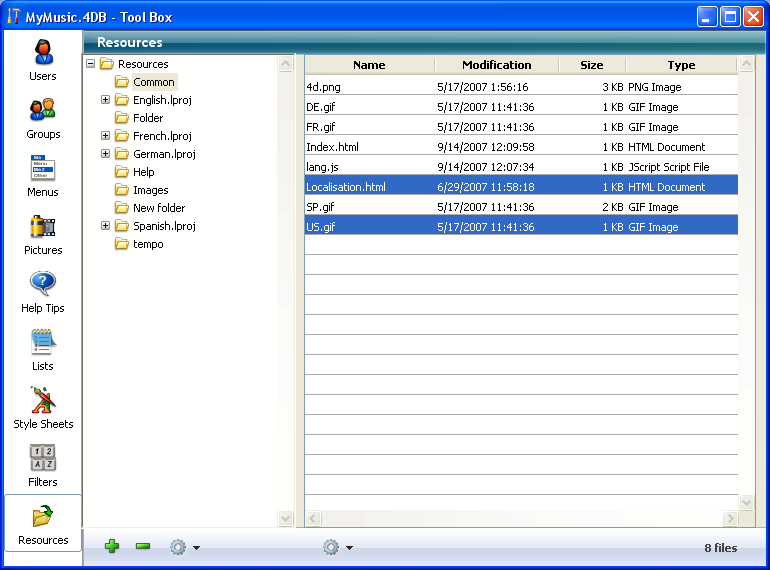Image resolution: width=770 pixels, height=570 pixels.
Task: Click the green plus add button
Action: click(112, 547)
